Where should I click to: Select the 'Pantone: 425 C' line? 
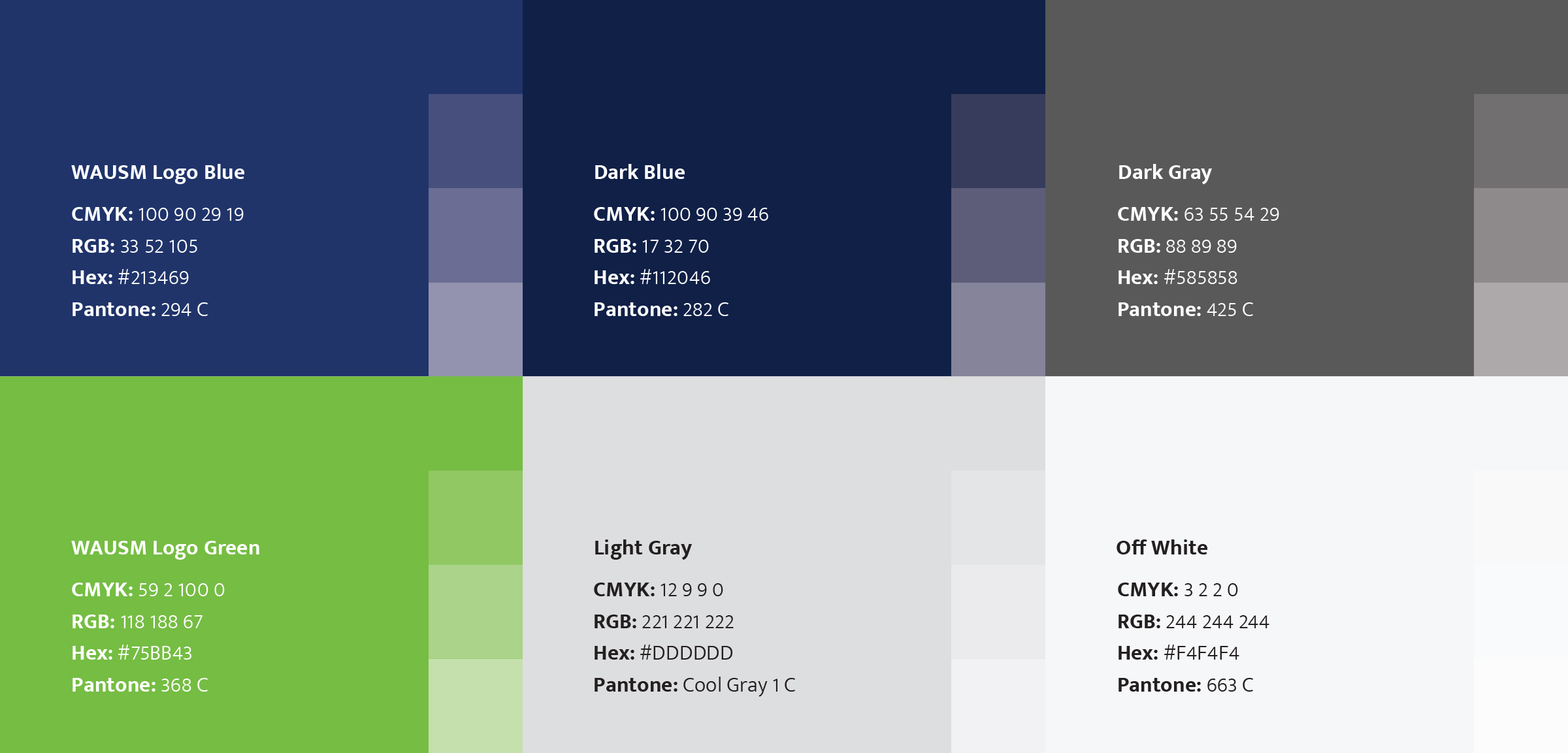(x=1185, y=310)
